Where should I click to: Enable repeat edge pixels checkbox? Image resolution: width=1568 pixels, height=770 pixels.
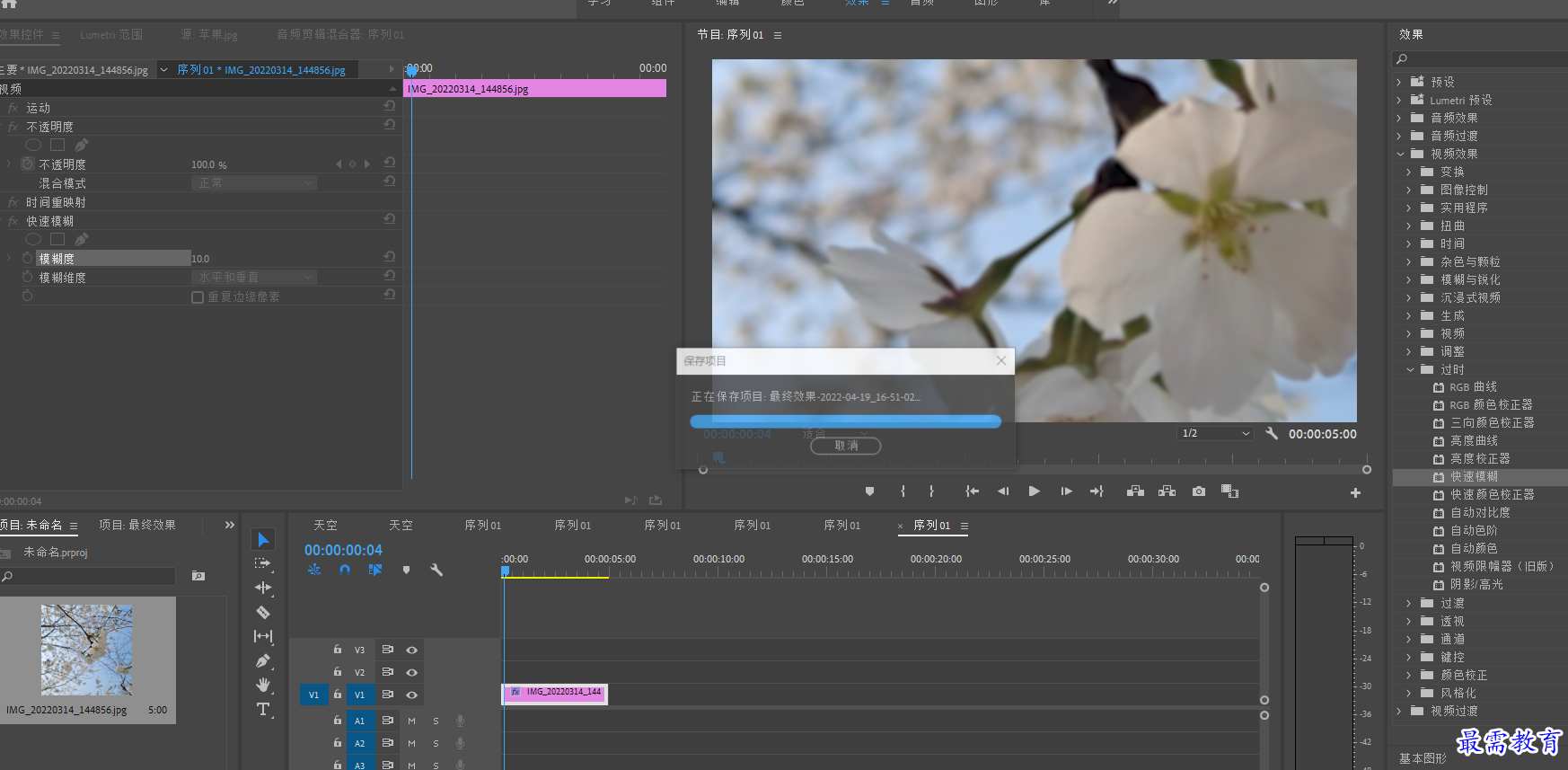click(198, 297)
